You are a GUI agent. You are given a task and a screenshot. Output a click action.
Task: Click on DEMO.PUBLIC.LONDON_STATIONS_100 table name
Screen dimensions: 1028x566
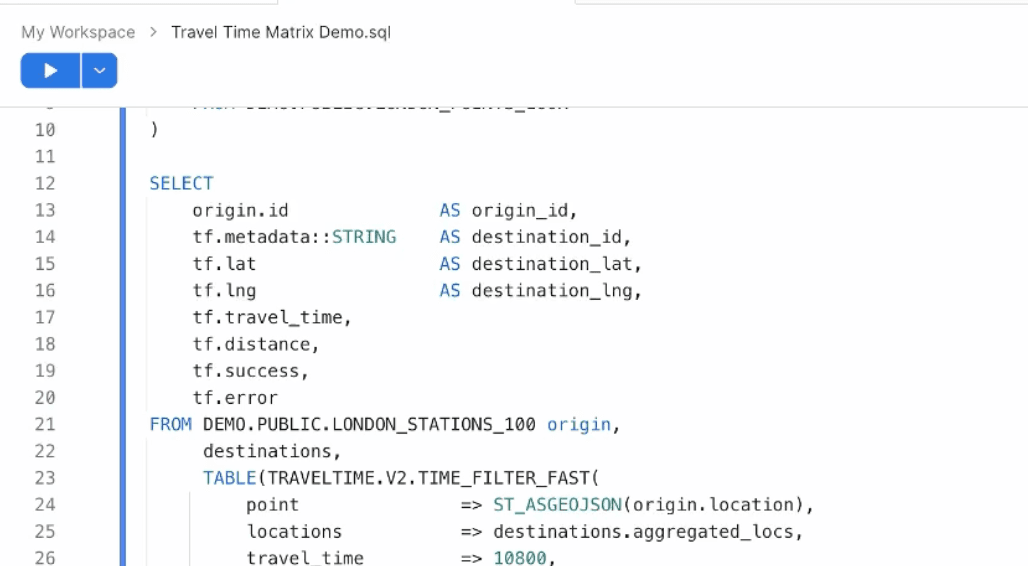[369, 424]
